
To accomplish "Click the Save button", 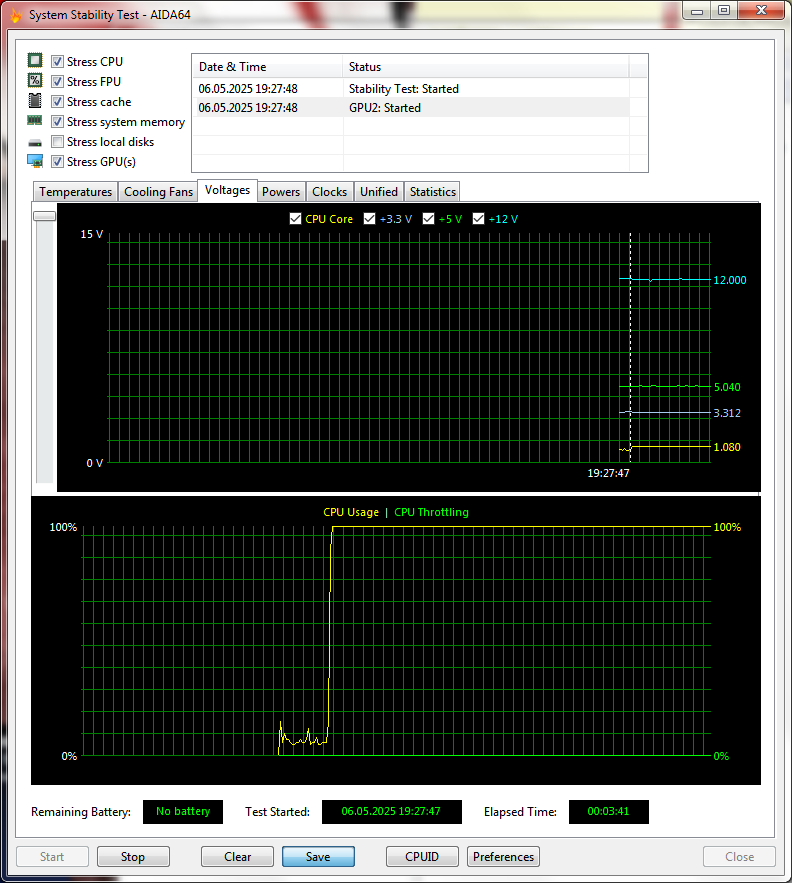I will coord(318,857).
